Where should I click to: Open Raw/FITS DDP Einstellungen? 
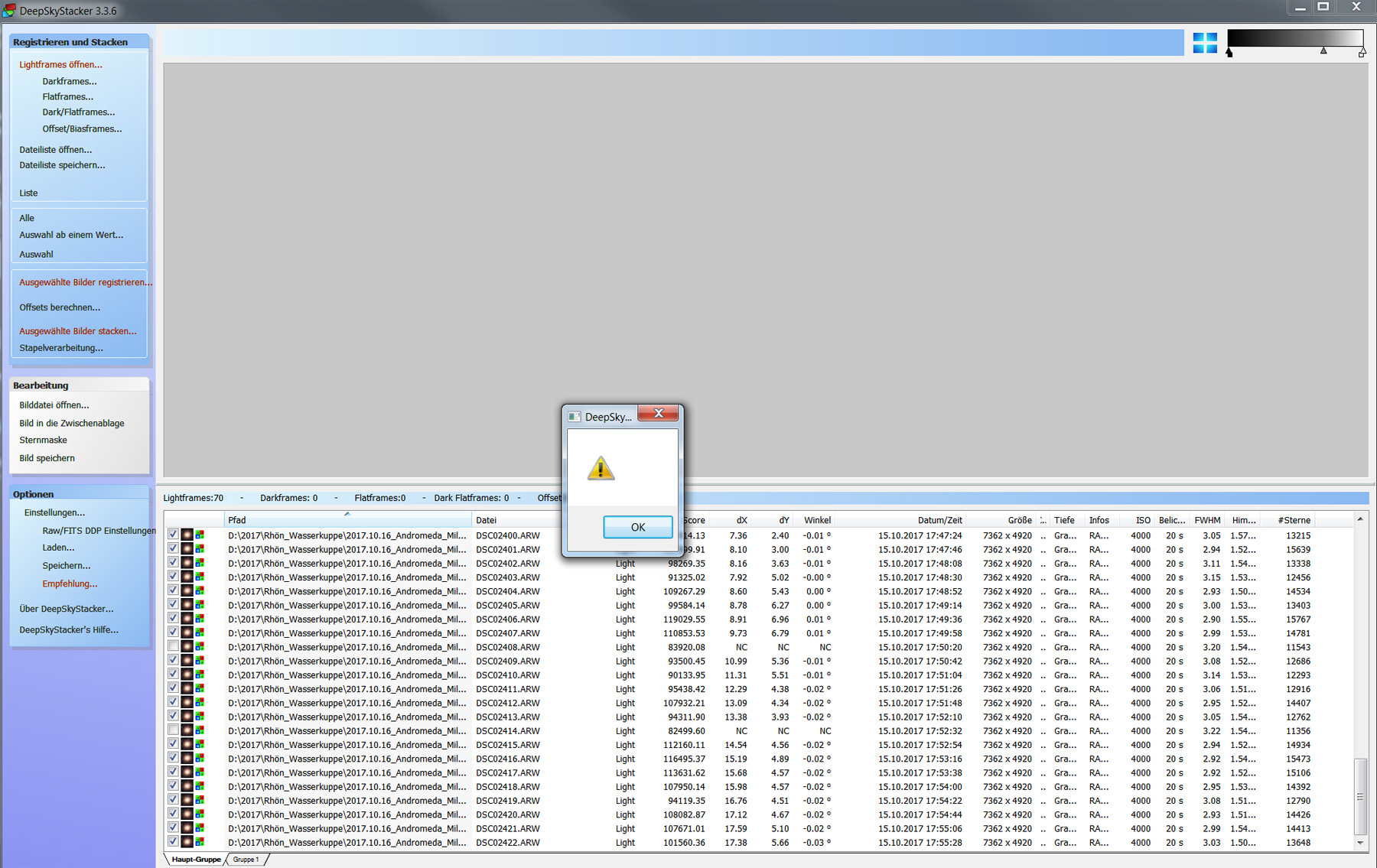[x=99, y=530]
